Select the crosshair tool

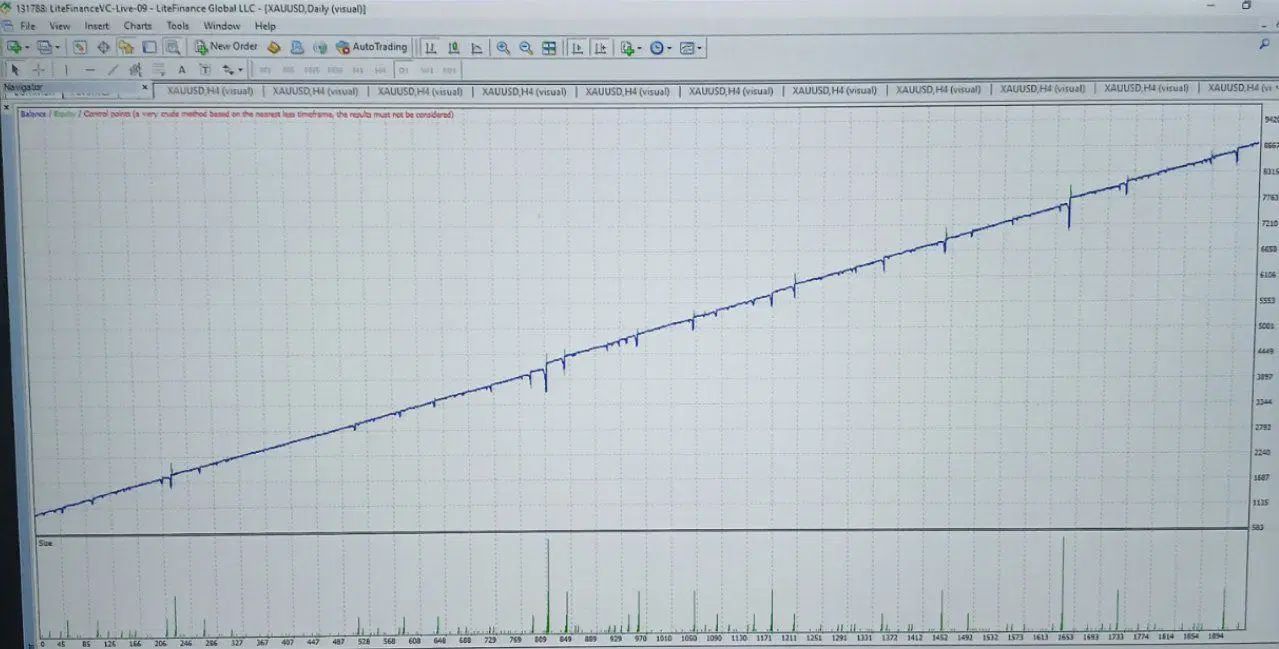pos(39,70)
